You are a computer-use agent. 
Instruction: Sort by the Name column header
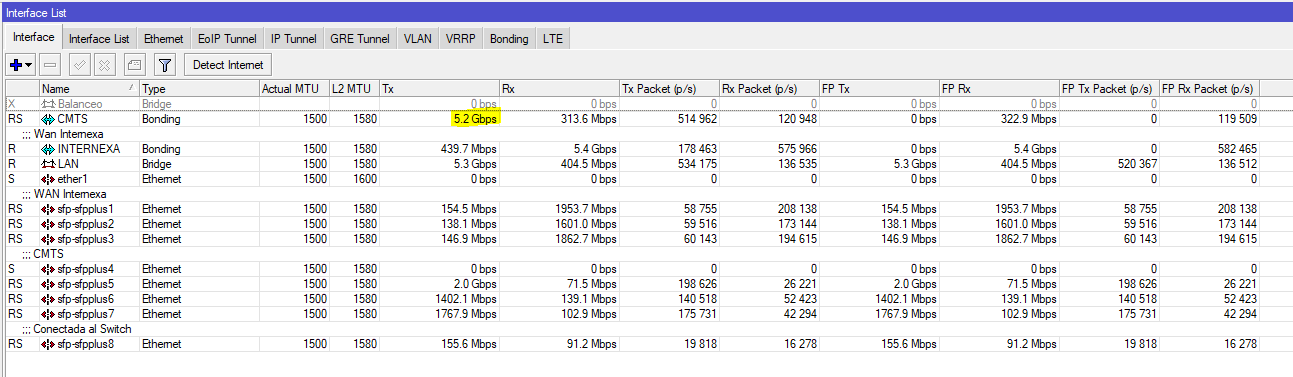(89, 89)
